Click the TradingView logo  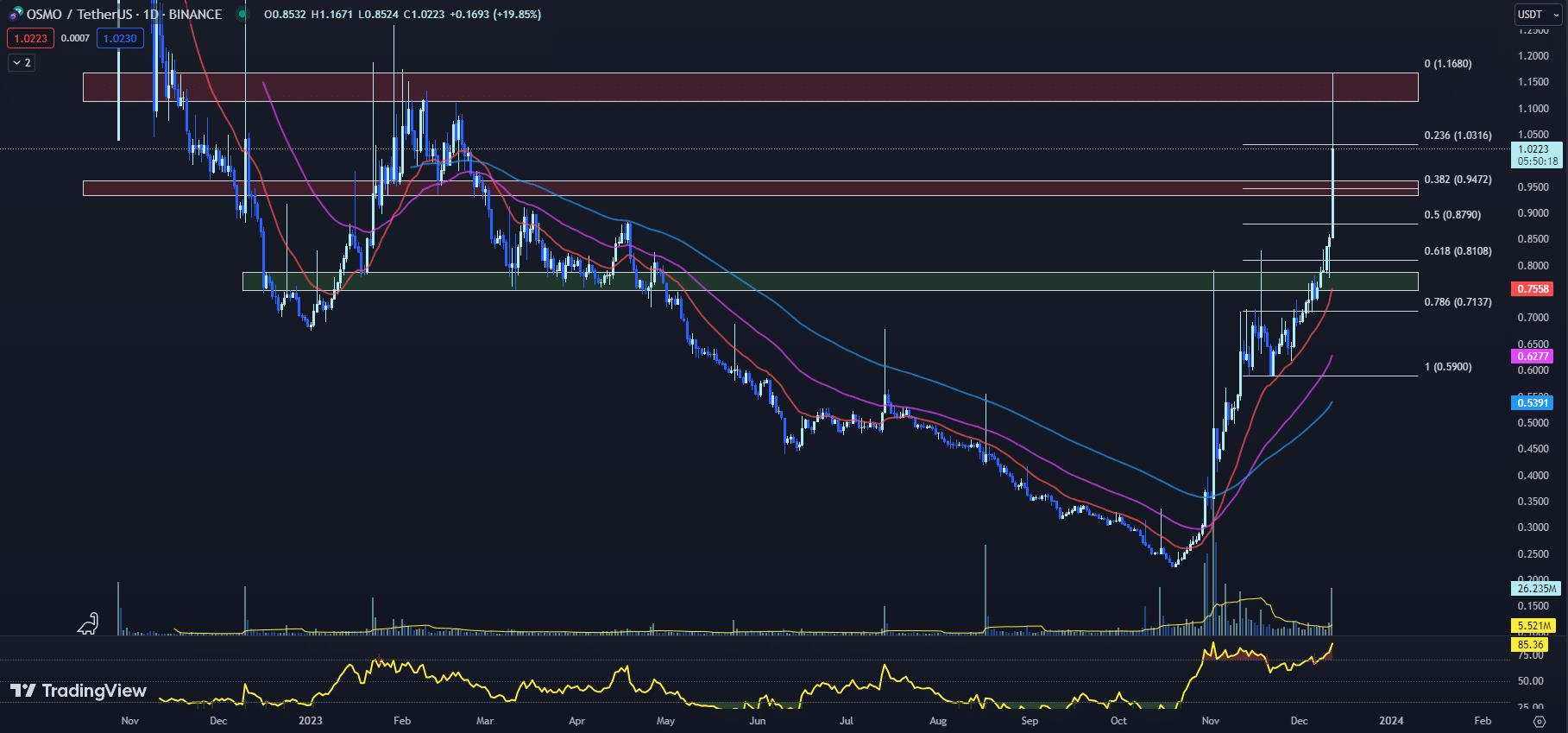79,691
